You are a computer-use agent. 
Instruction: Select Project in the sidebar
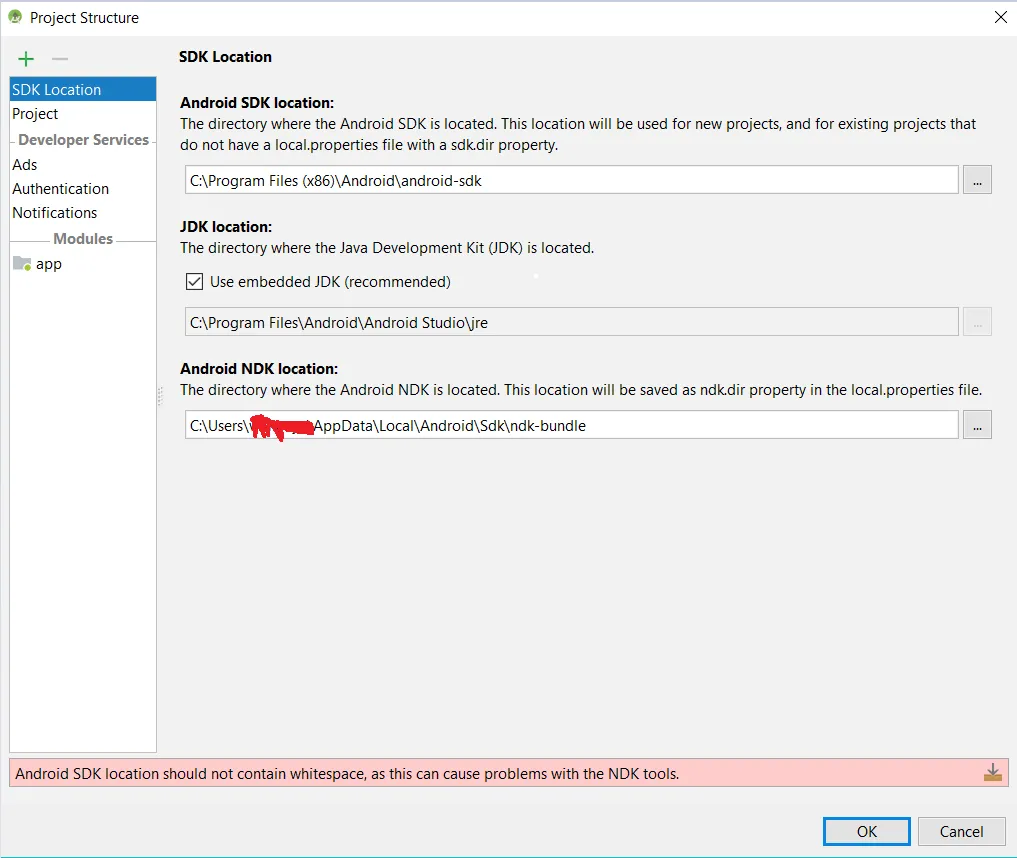coord(83,113)
